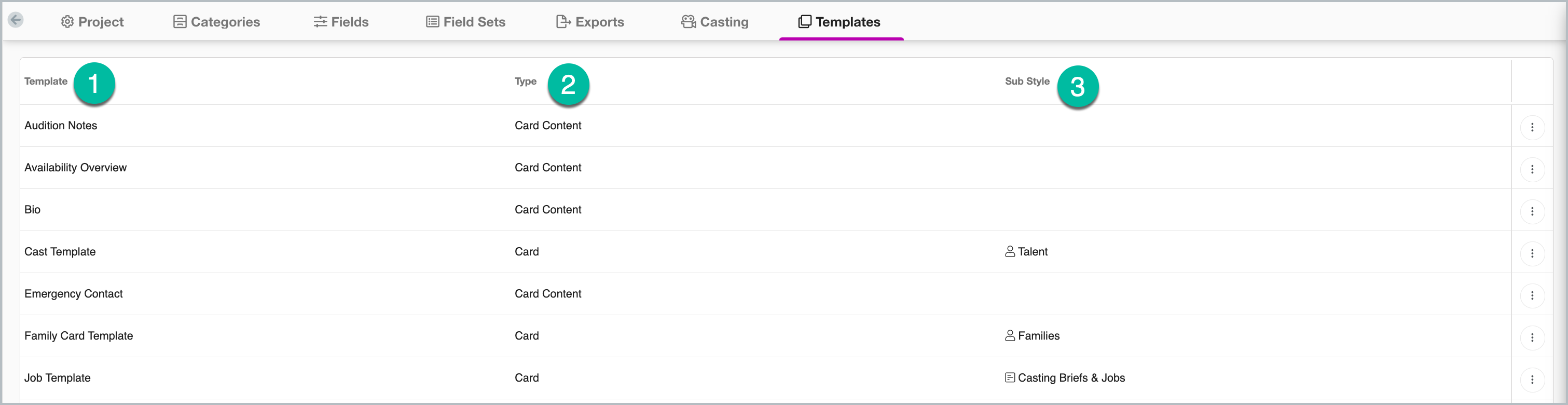Open the Audition Notes template

tap(61, 126)
